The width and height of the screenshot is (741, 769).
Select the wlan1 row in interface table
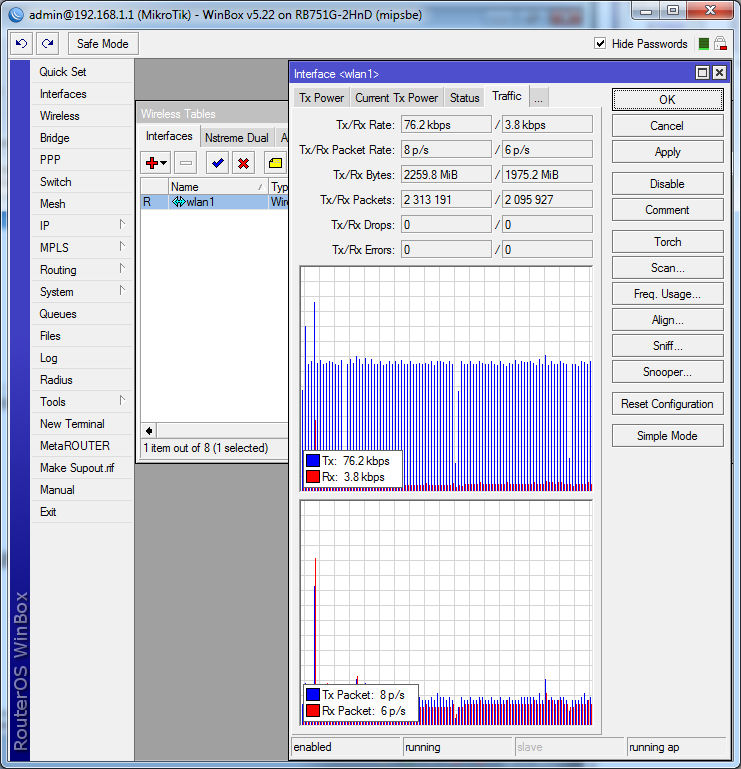click(x=214, y=202)
